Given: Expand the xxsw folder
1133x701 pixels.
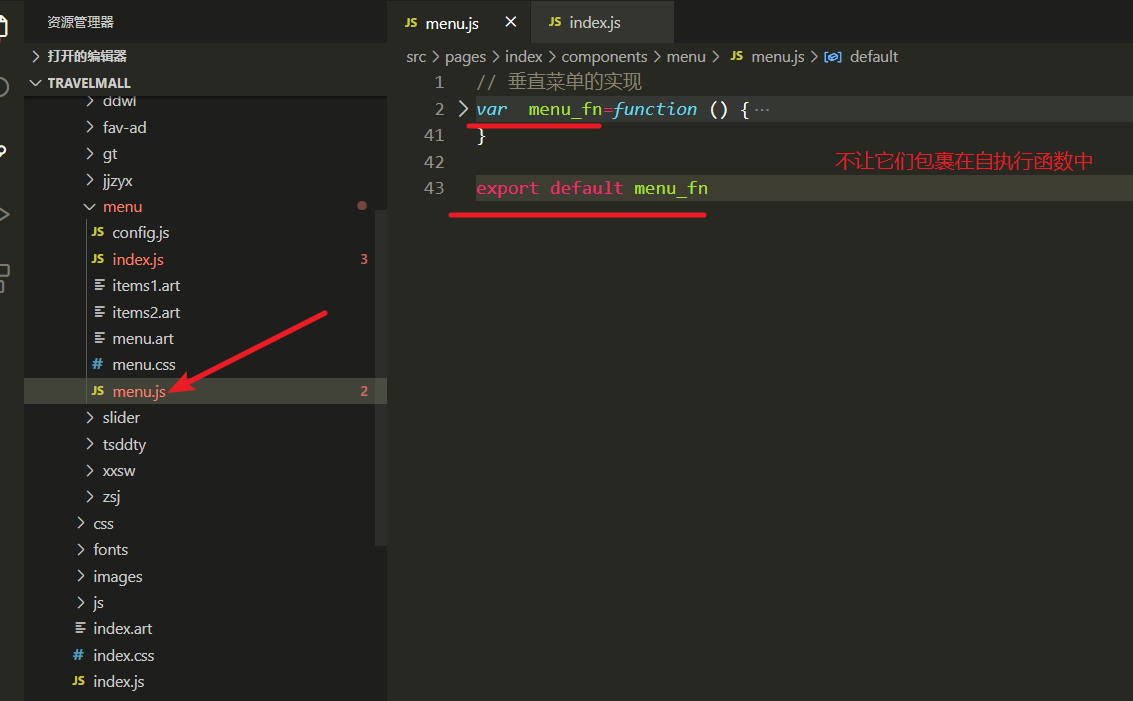Looking at the screenshot, I should [x=90, y=470].
